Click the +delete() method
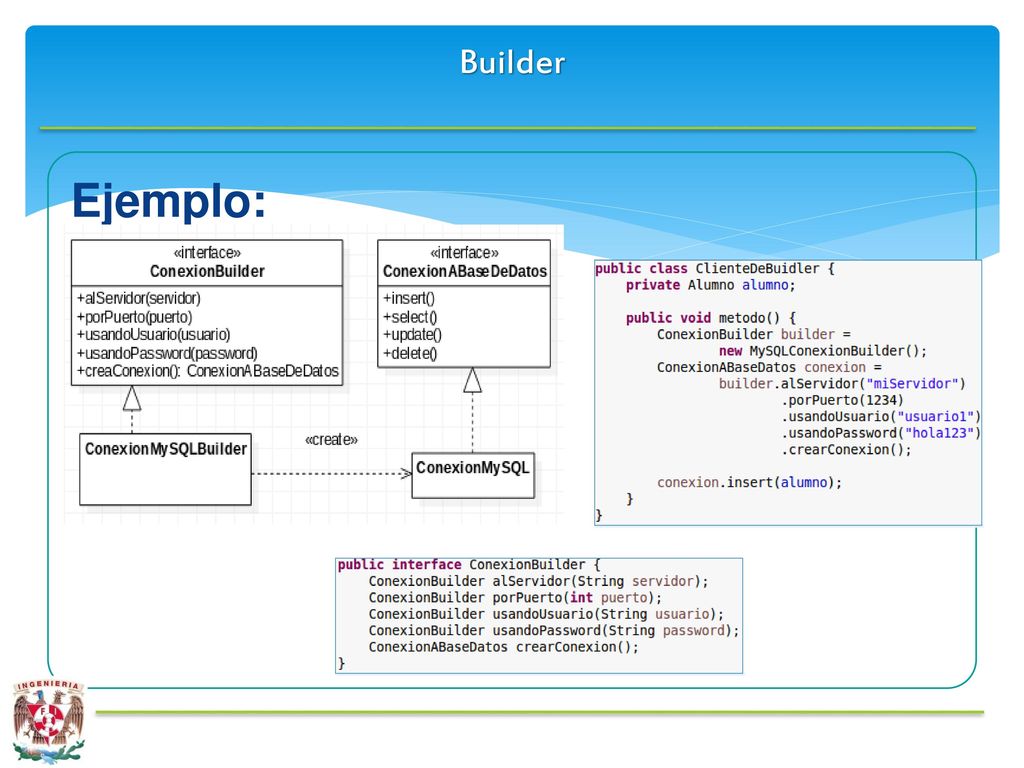Screen dimensions: 1024x768 (x=410, y=353)
